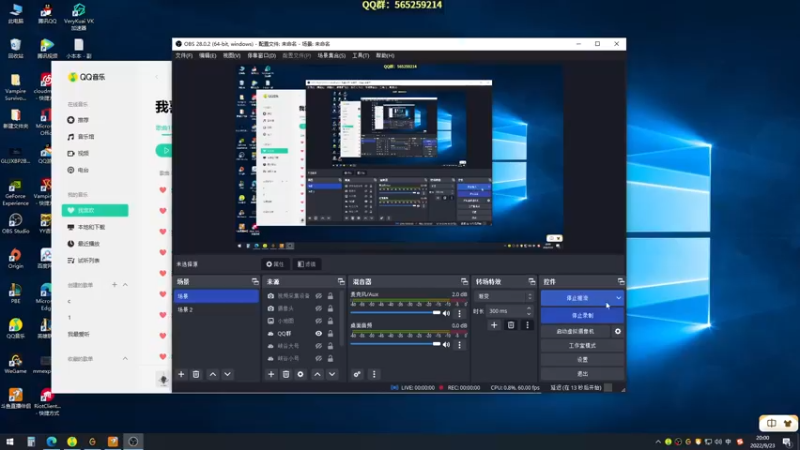Open OBS 设置 settings button

(x=582, y=360)
